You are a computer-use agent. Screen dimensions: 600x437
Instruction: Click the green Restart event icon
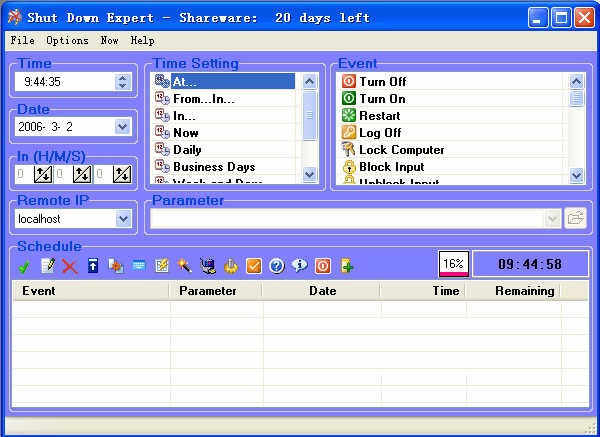point(349,116)
